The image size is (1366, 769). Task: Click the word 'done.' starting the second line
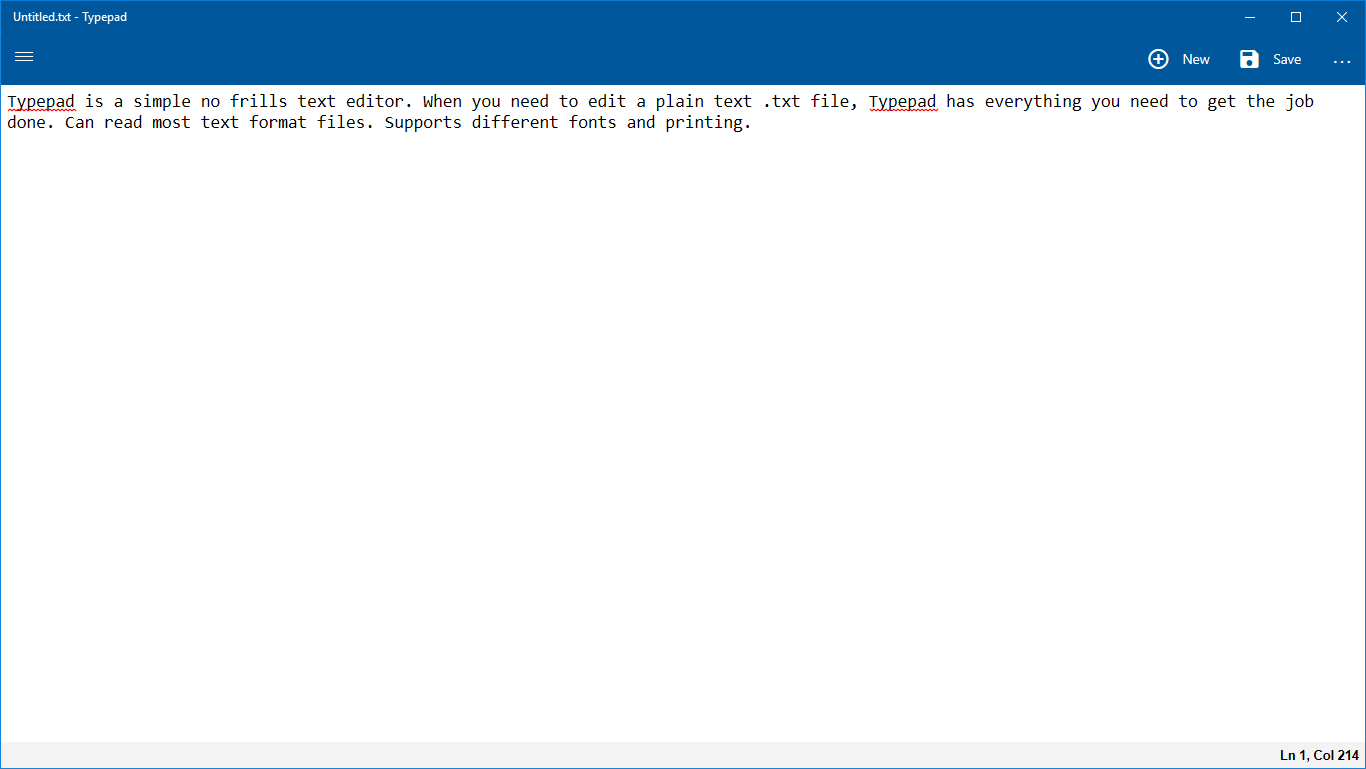31,123
